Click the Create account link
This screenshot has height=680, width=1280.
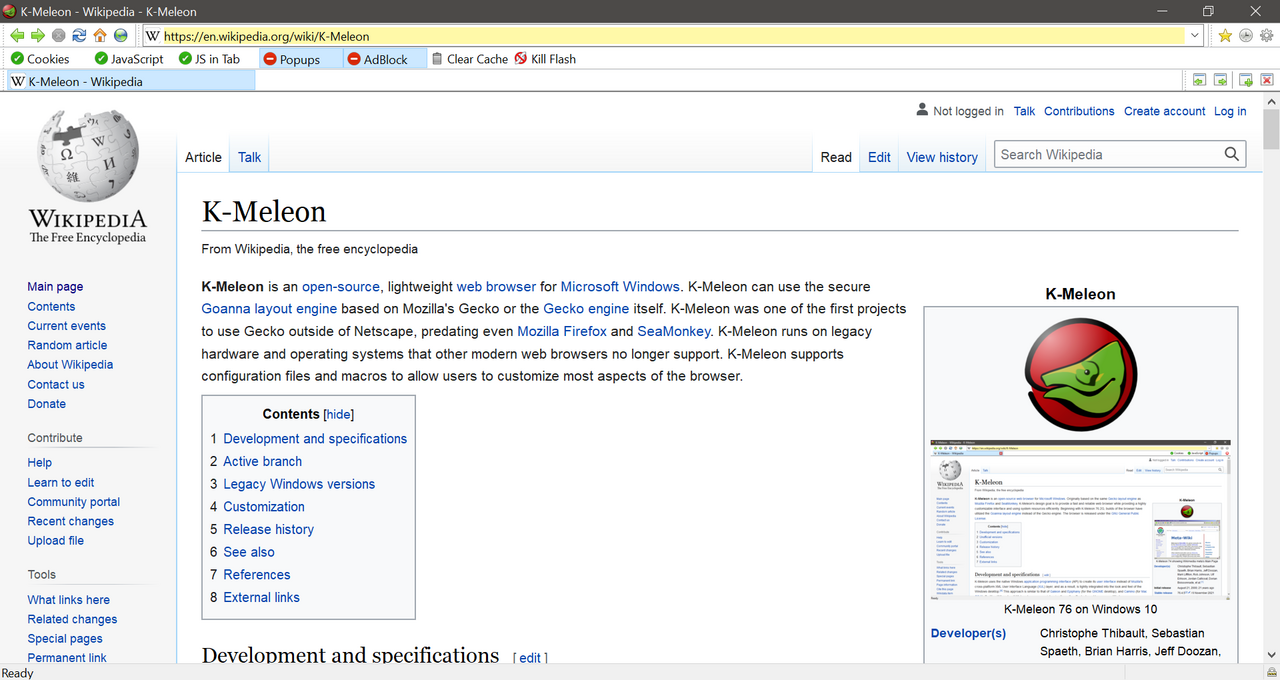coord(1164,111)
